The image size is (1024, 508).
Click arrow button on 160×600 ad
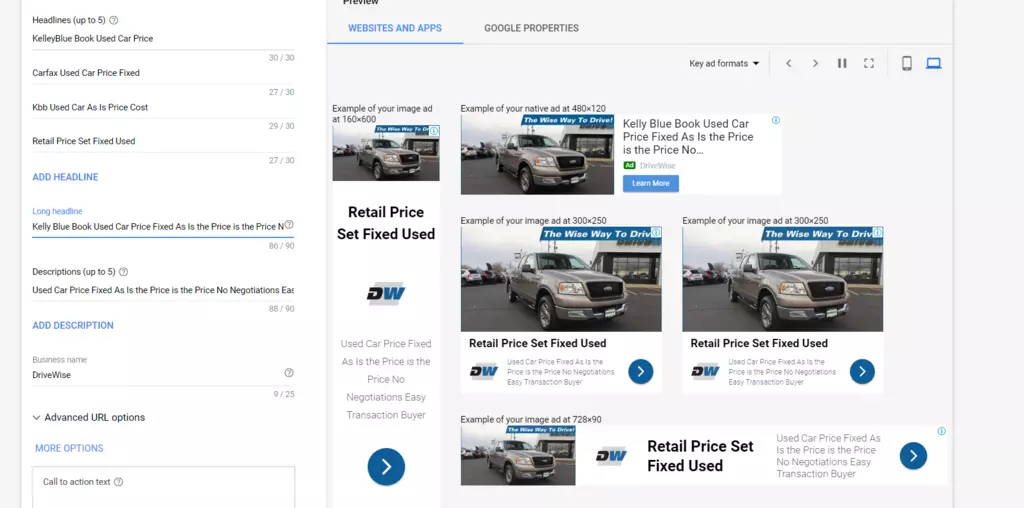pyautogui.click(x=386, y=467)
